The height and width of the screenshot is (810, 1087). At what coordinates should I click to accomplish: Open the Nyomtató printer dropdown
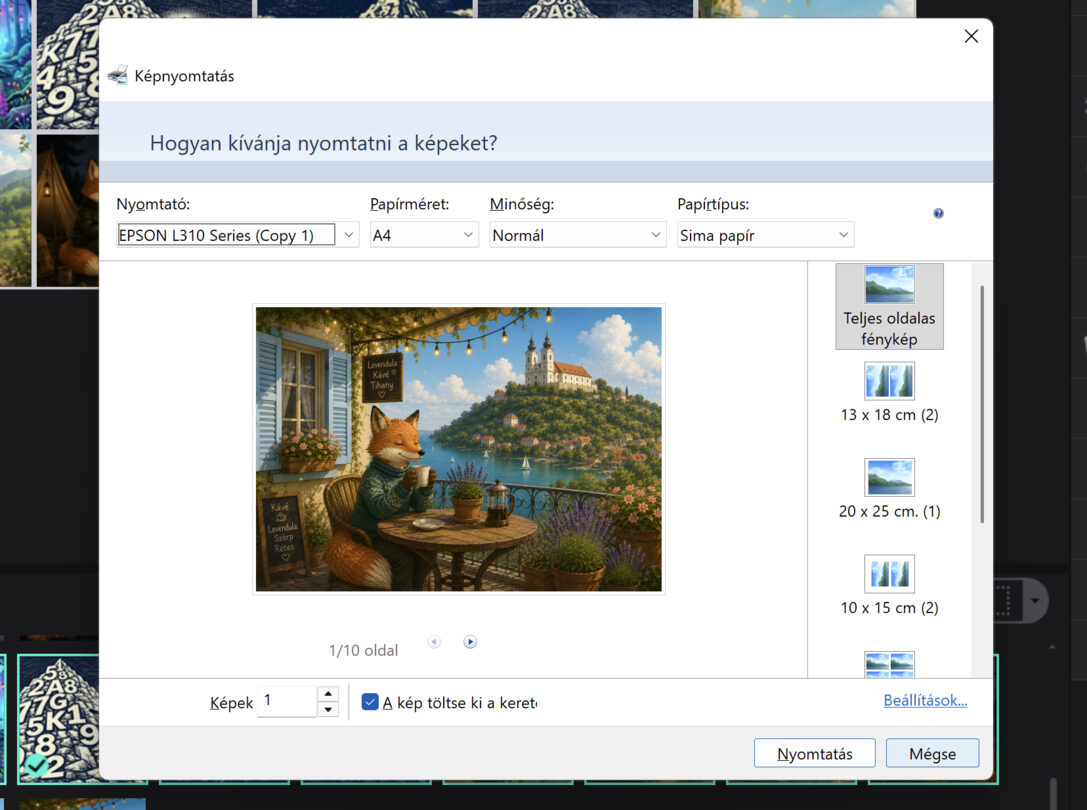(238, 235)
